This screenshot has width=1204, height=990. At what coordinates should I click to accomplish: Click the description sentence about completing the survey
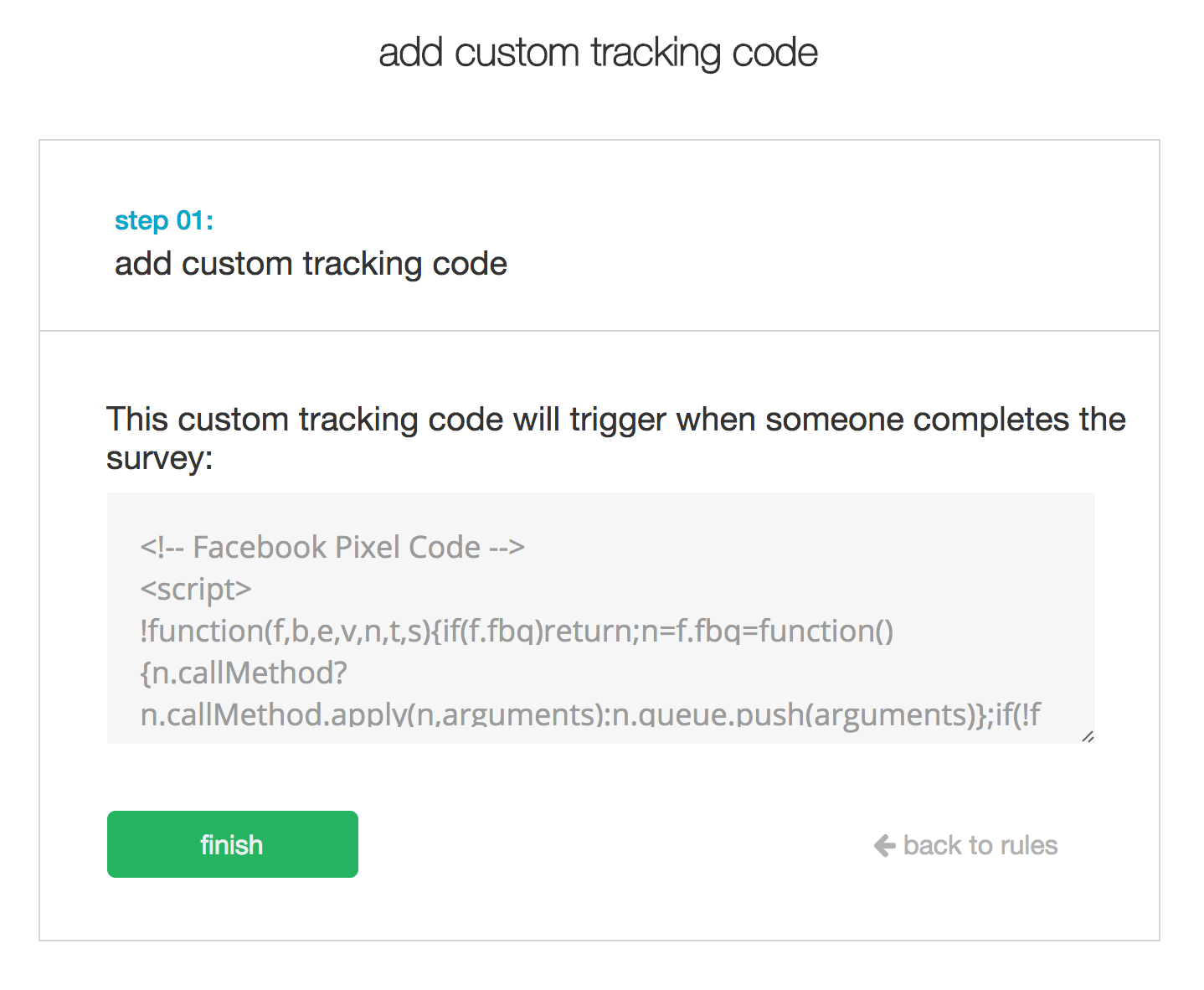[615, 419]
